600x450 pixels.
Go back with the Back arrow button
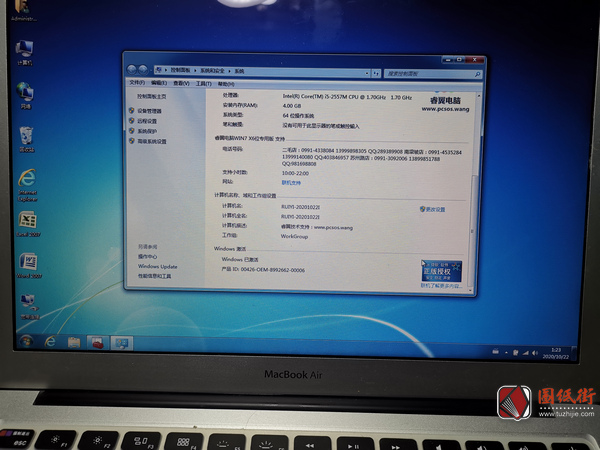(132, 69)
